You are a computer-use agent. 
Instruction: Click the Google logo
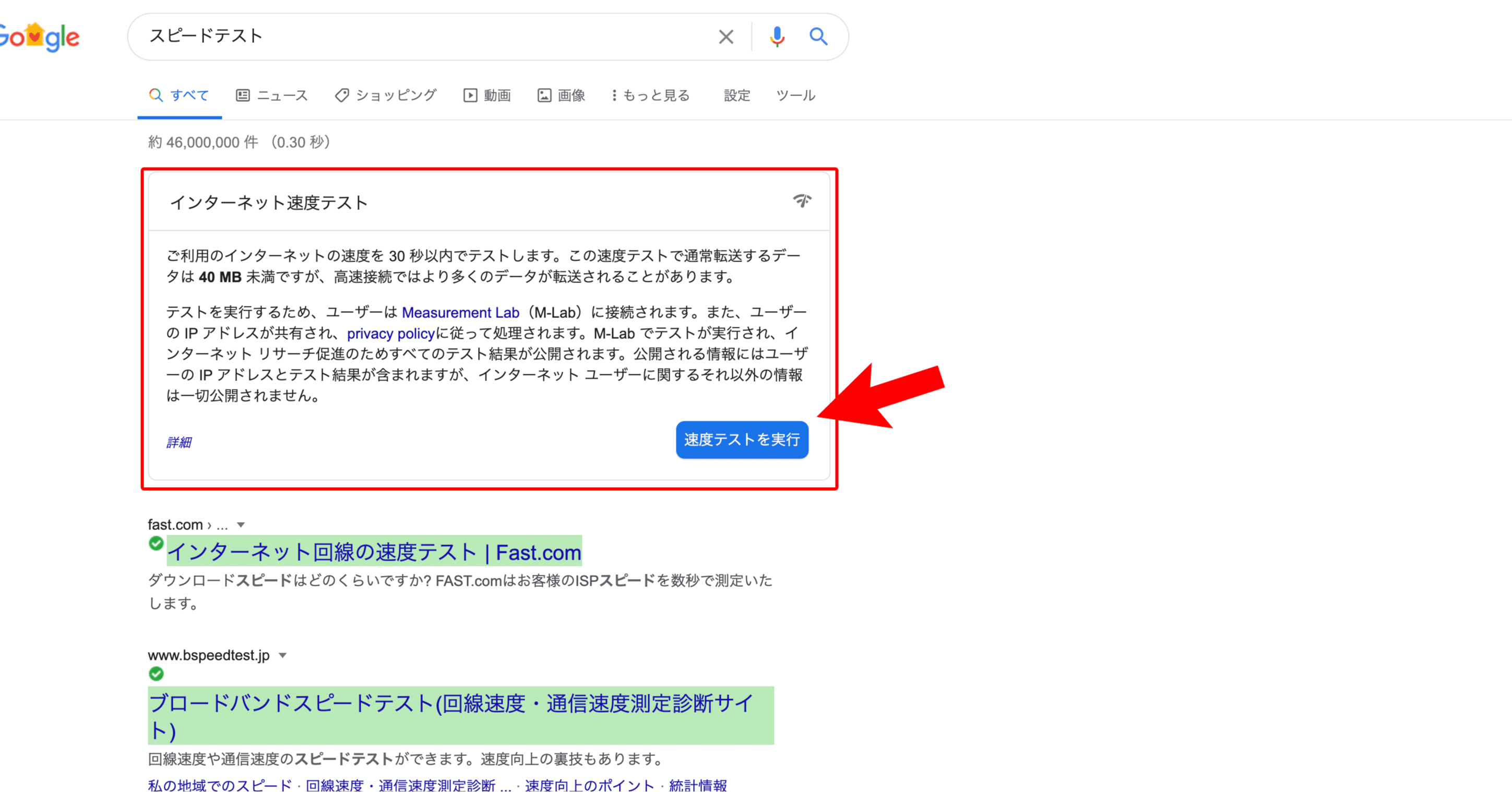(x=39, y=37)
